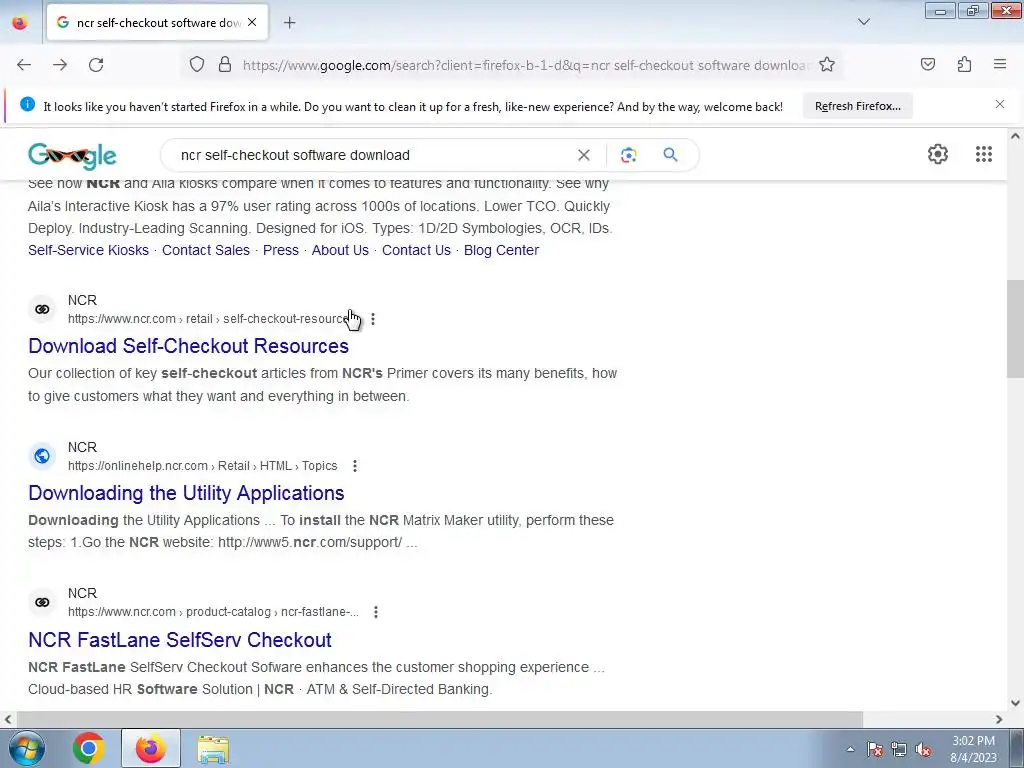Screen dimensions: 1024x768
Task: Open a new tab with plus
Action: 290,23
